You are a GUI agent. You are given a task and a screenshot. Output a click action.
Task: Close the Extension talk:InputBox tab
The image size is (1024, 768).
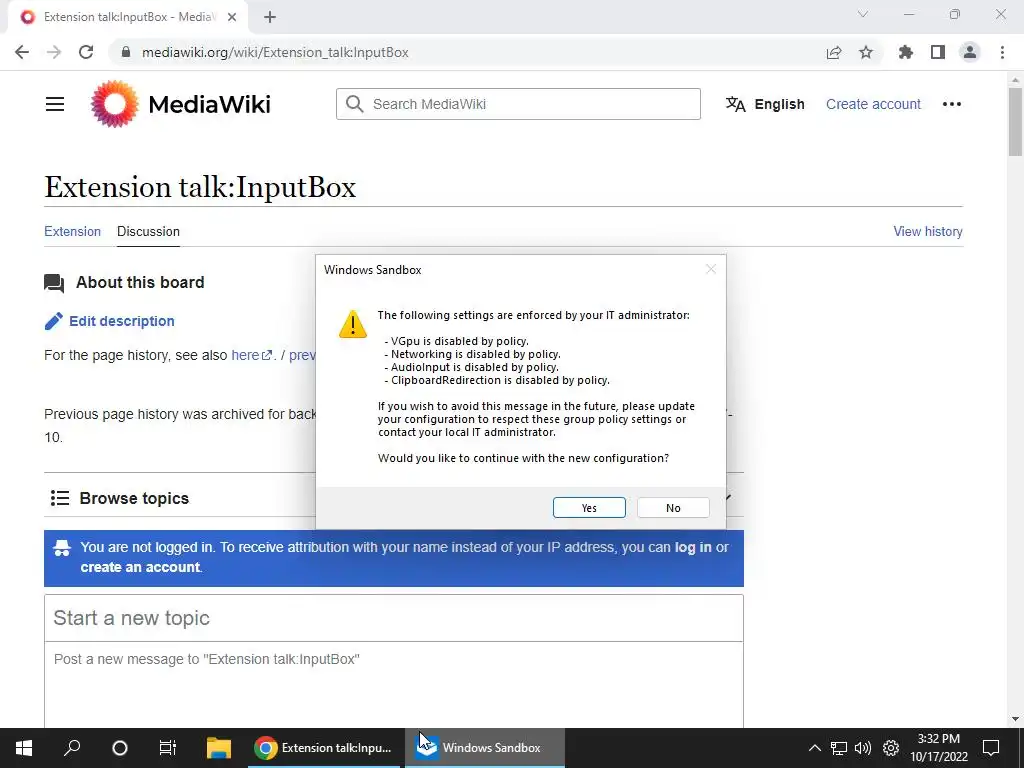[x=232, y=17]
